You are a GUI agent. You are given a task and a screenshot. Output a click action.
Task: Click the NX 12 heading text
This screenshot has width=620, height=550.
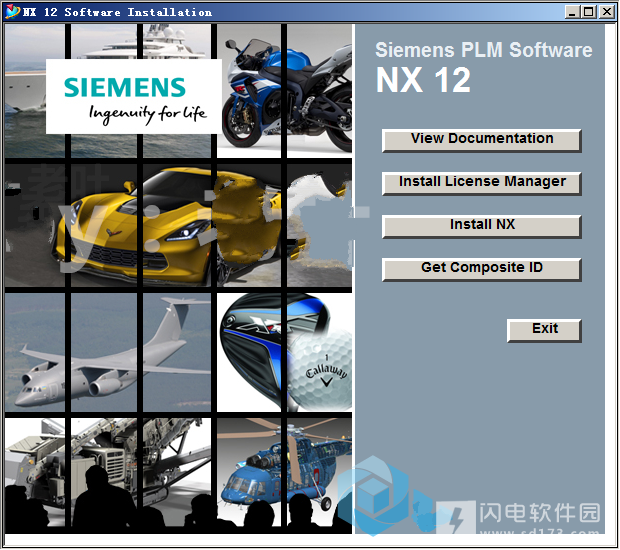tap(423, 81)
